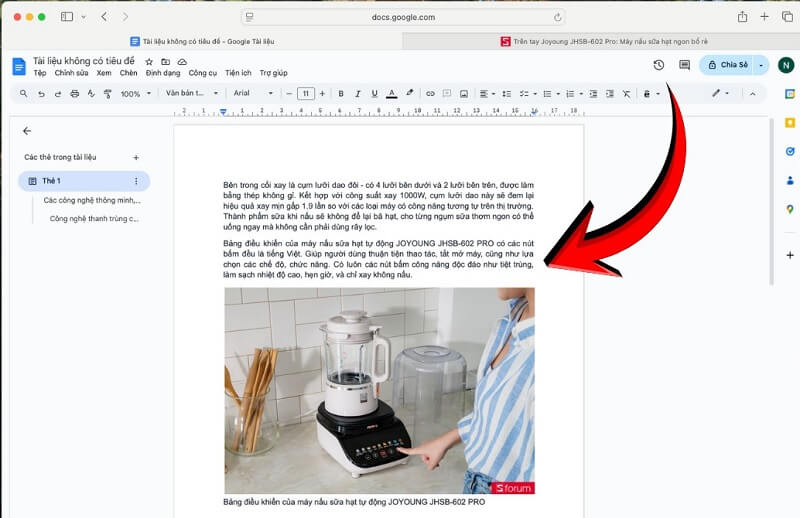Open Google Maps side panel

pyautogui.click(x=790, y=209)
